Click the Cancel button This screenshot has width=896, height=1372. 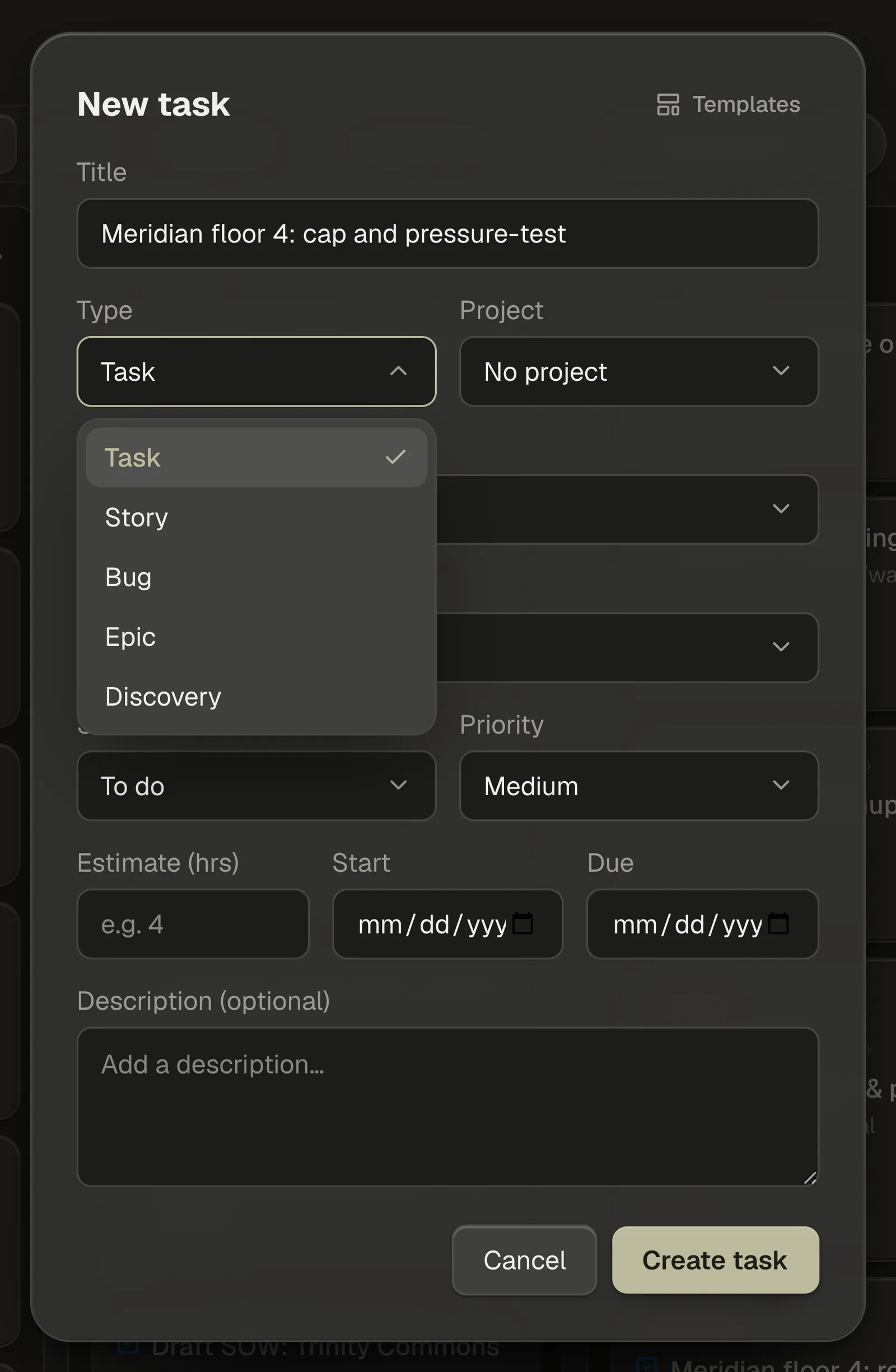point(524,1260)
